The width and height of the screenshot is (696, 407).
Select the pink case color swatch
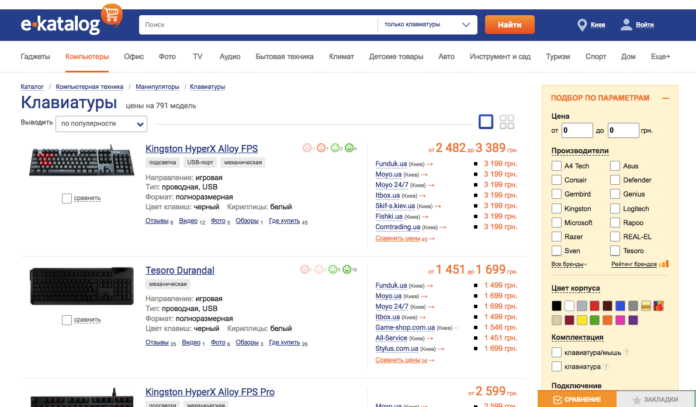621,320
